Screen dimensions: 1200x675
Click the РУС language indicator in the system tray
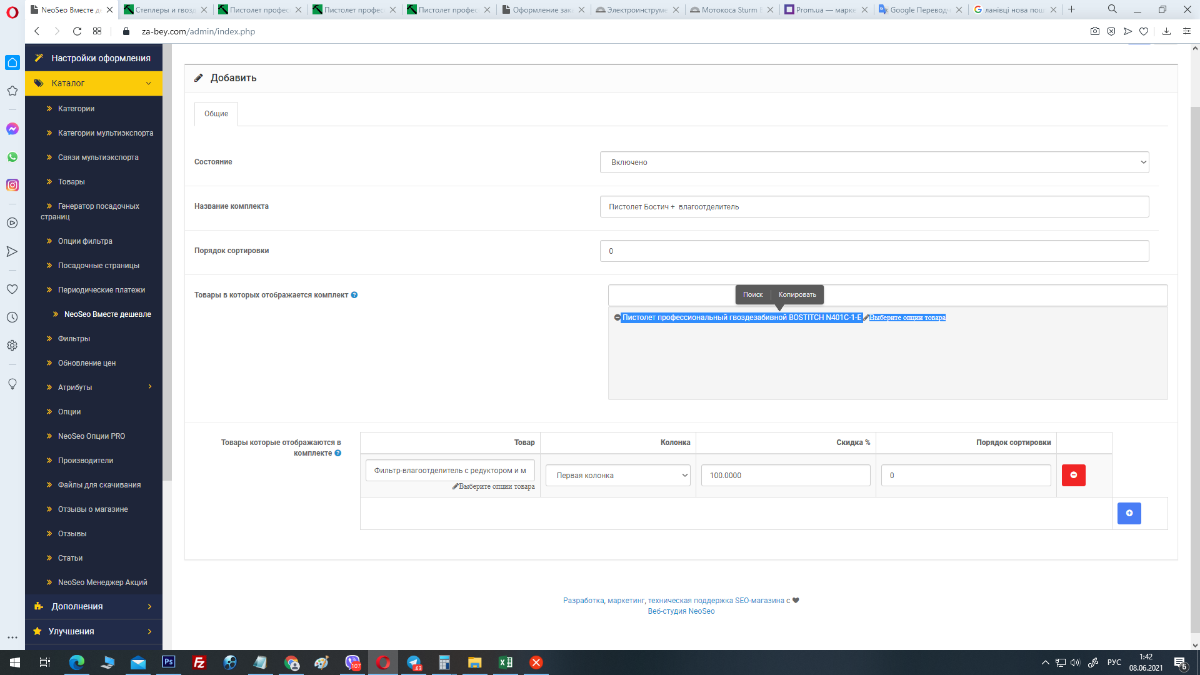1114,662
